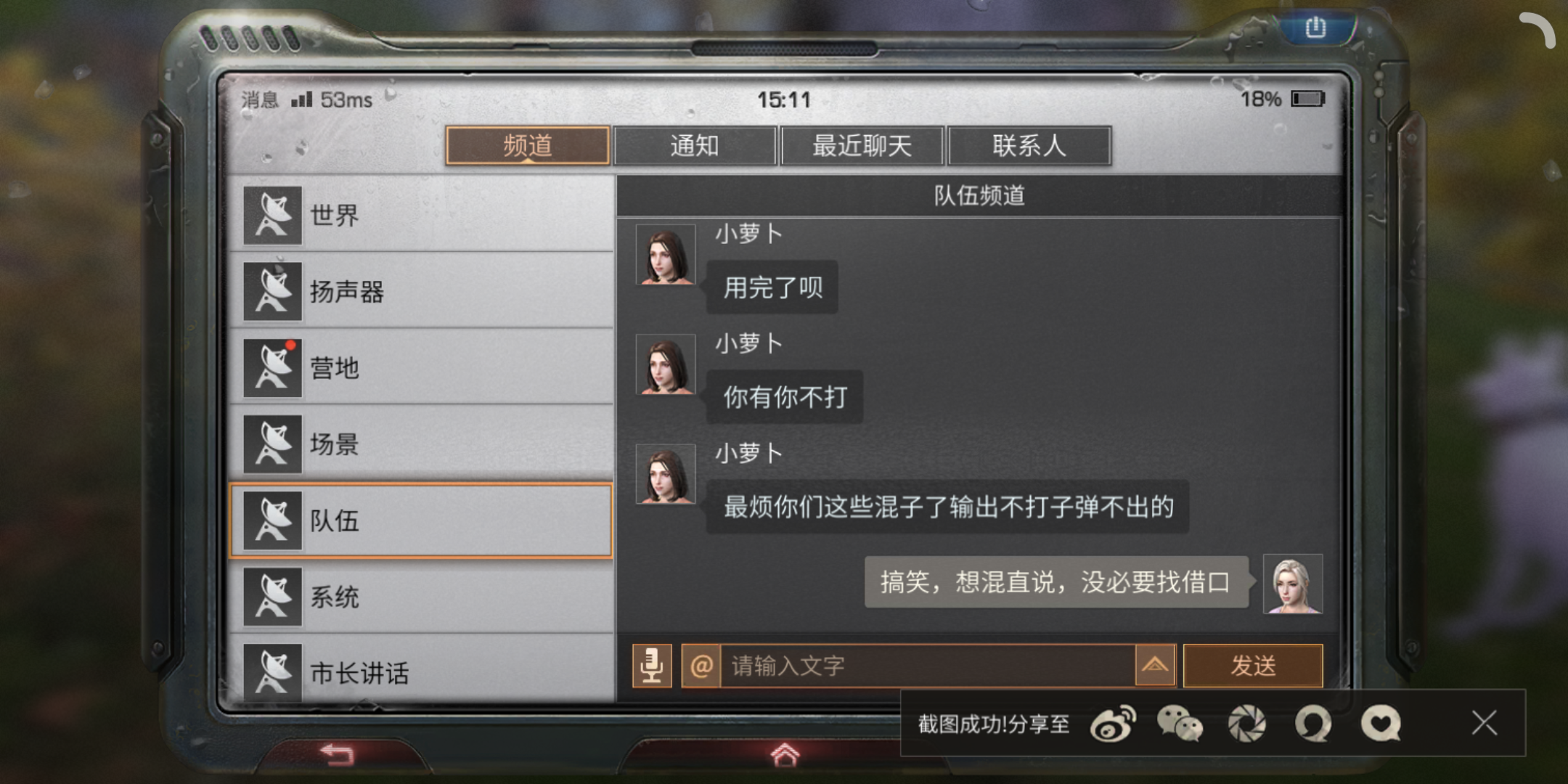View 小萝卜's avatar in first message
Viewport: 1568px width, 784px height.
click(x=665, y=255)
